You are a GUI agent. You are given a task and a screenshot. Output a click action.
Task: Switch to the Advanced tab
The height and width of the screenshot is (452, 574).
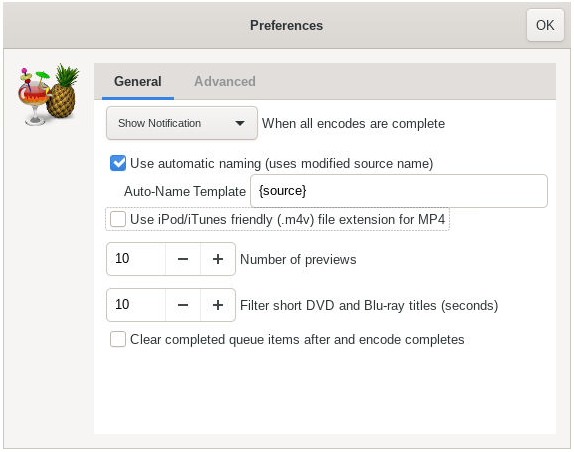point(225,81)
